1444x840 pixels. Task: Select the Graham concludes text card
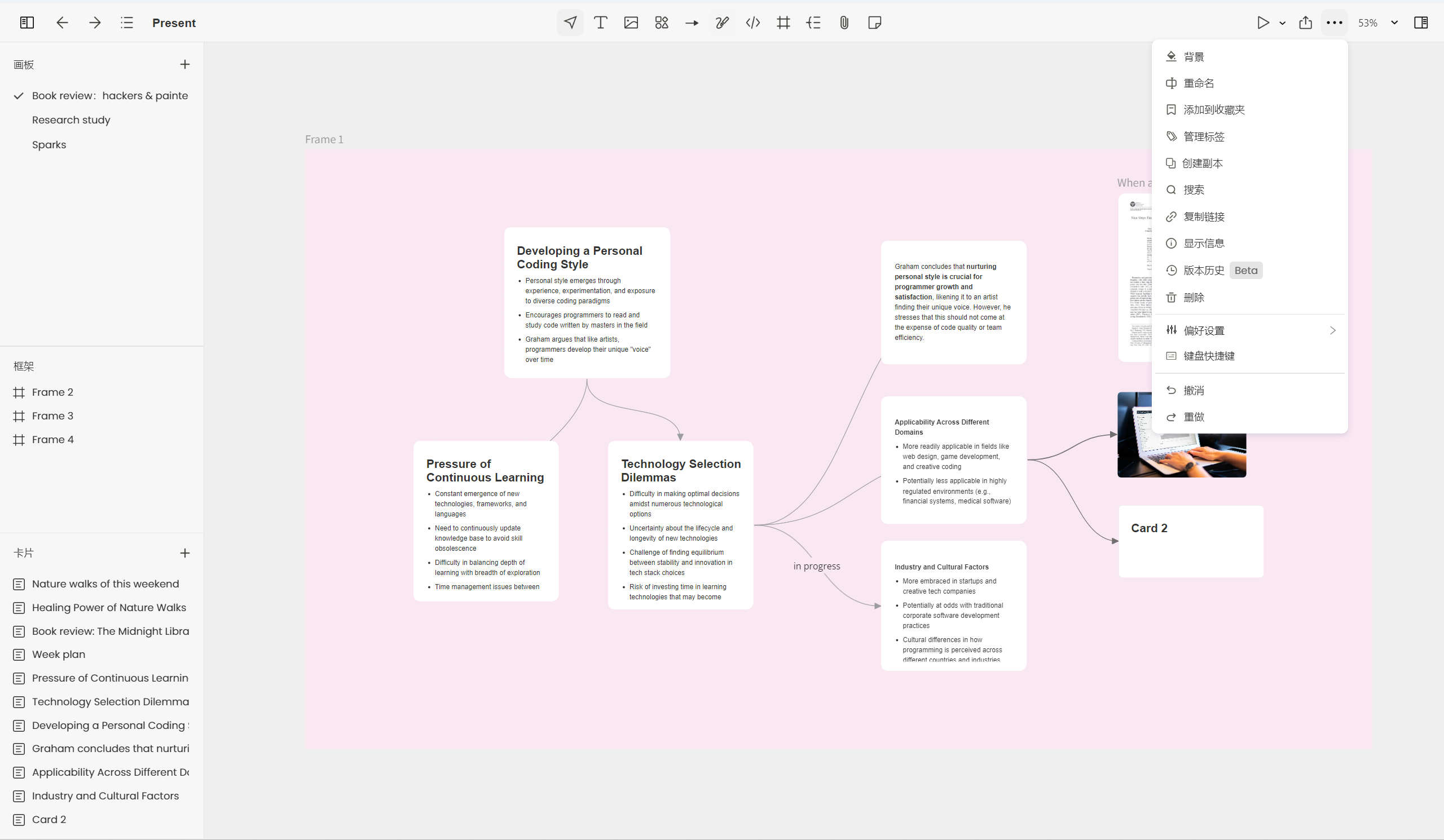point(953,302)
